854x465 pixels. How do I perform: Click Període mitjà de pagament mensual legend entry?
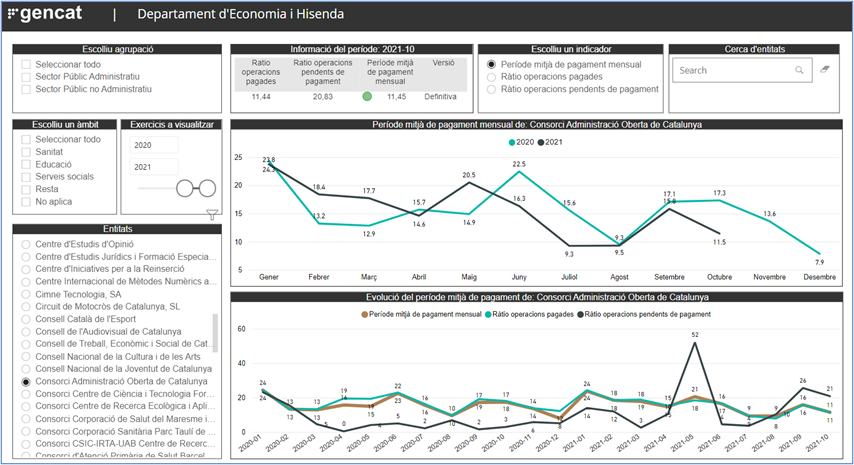[422, 314]
